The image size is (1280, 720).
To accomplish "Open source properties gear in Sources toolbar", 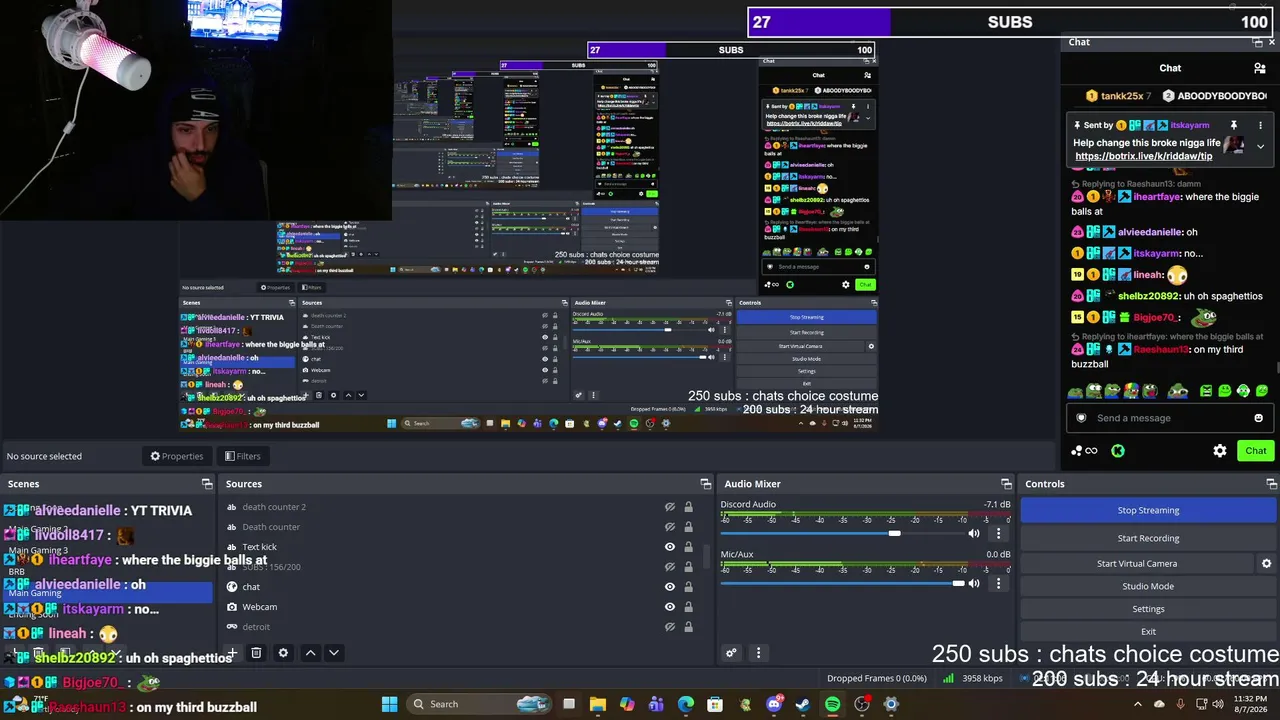I will [x=283, y=653].
